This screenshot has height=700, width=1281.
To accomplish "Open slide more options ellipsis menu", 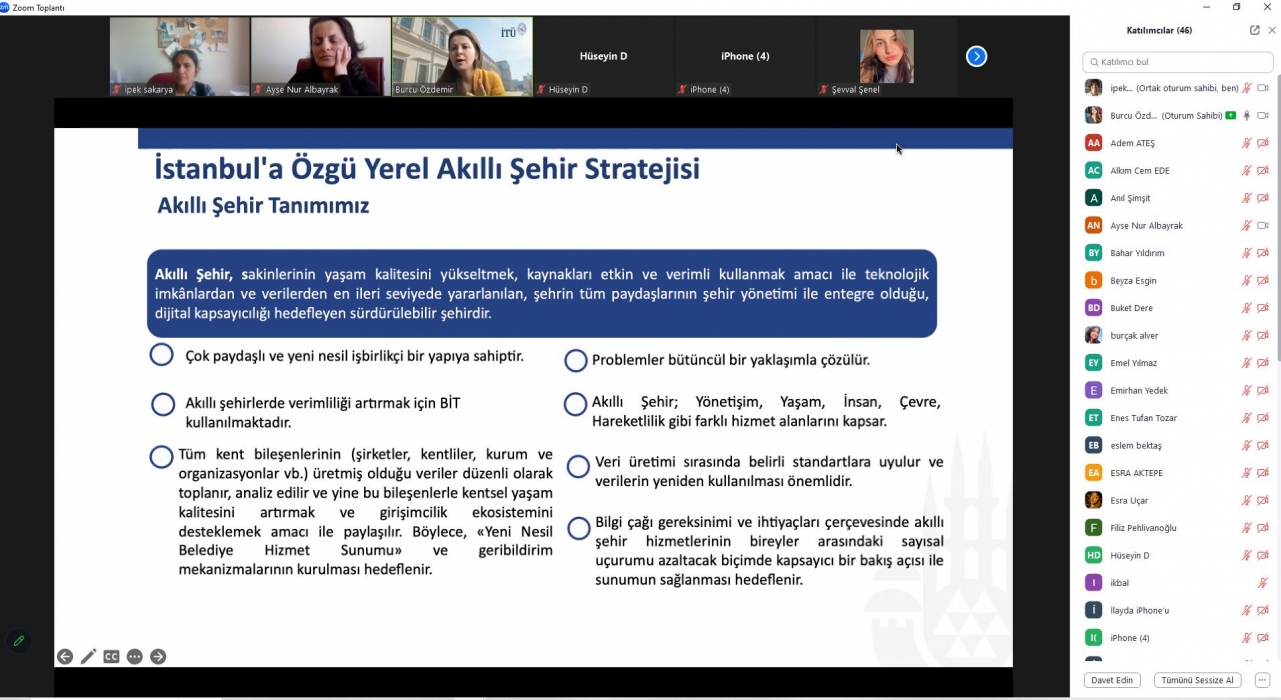I will point(135,657).
